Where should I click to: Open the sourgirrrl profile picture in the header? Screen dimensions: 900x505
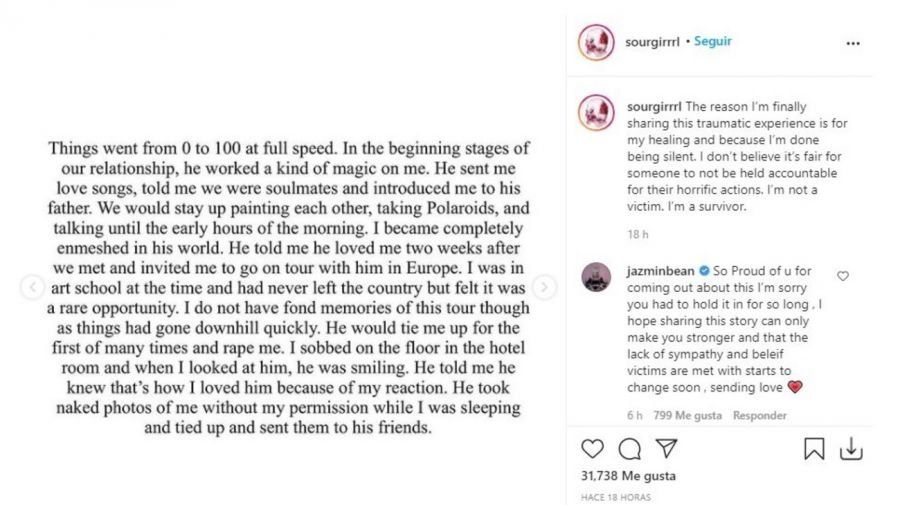pos(596,43)
